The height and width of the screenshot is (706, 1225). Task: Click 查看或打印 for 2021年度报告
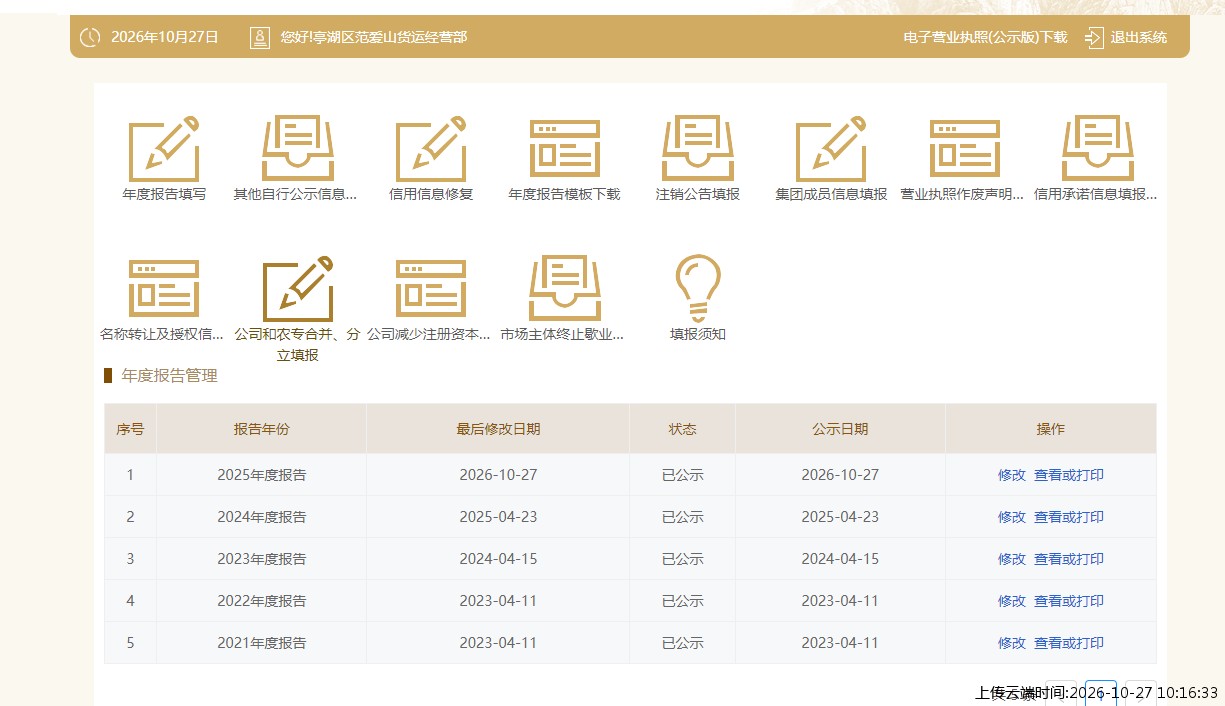point(1069,643)
